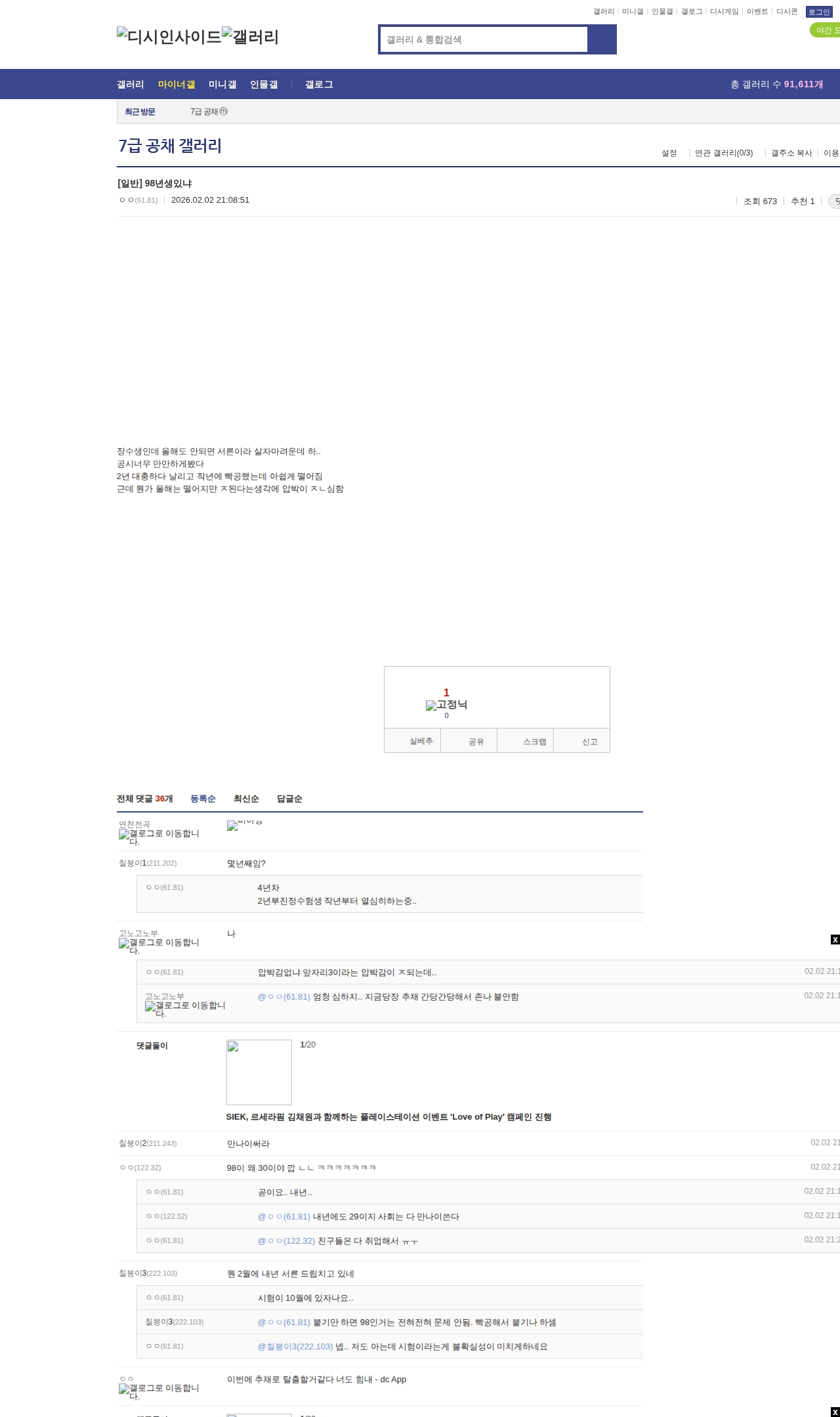Switch to 인물갤 in the blue navigation bar

(264, 85)
